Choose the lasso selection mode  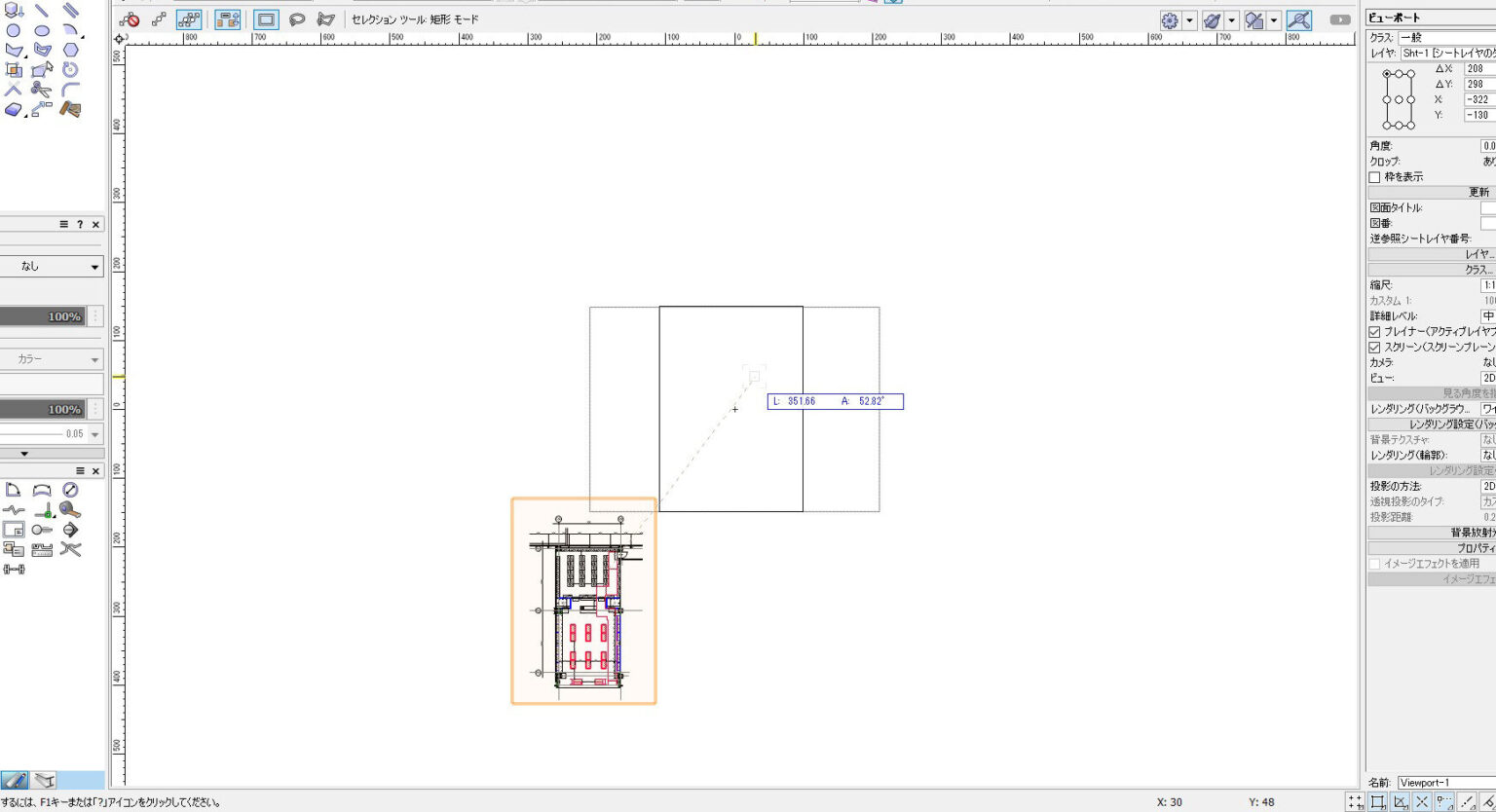[x=297, y=19]
